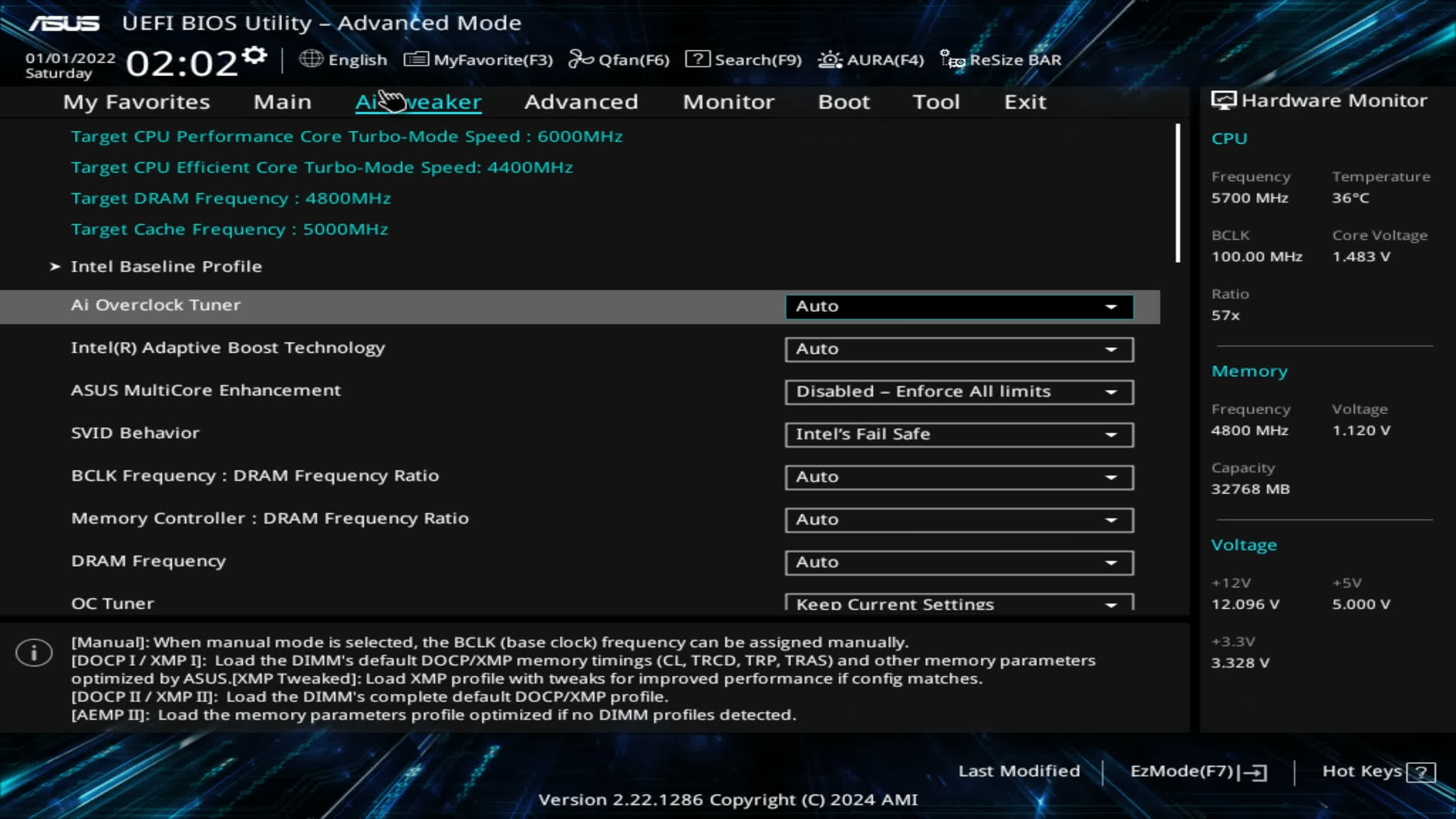
Task: Open the Advanced tab
Action: [581, 102]
